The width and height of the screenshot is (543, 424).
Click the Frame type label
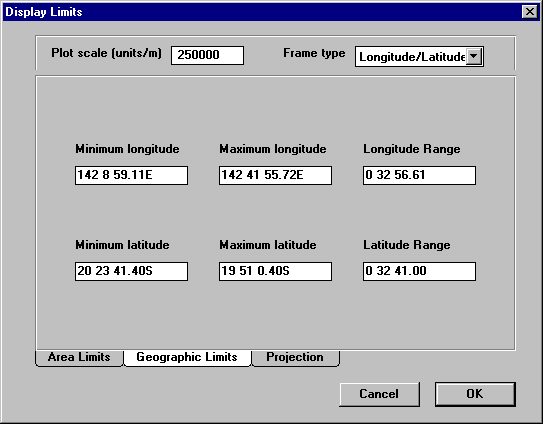click(x=314, y=53)
